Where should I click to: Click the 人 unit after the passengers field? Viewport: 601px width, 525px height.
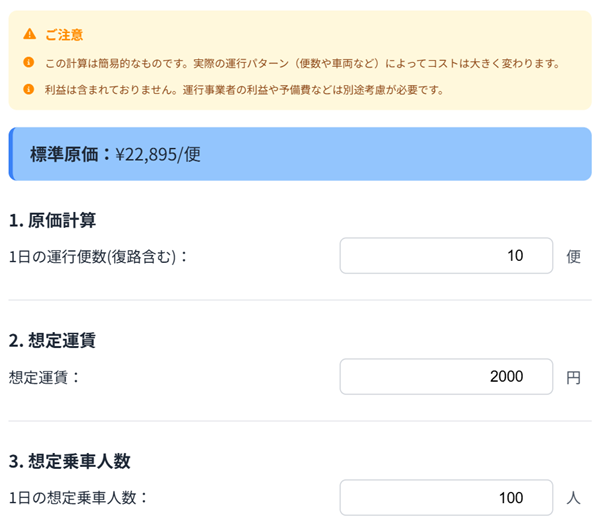(573, 497)
